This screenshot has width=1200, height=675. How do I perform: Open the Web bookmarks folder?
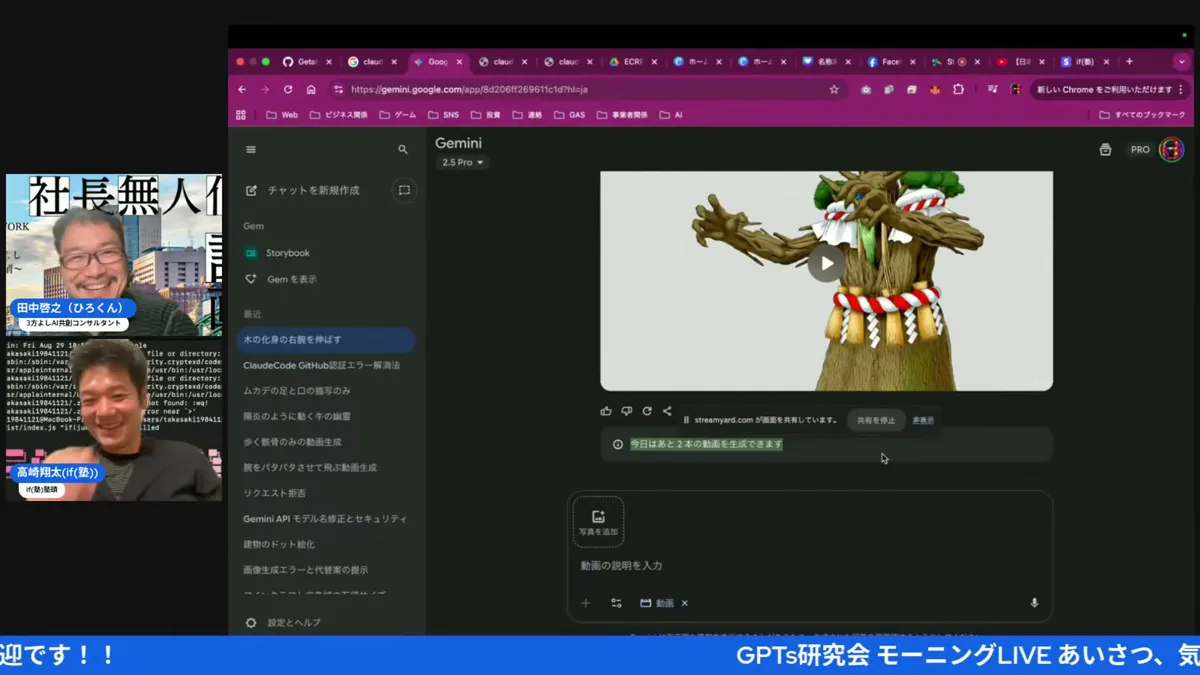(x=281, y=115)
